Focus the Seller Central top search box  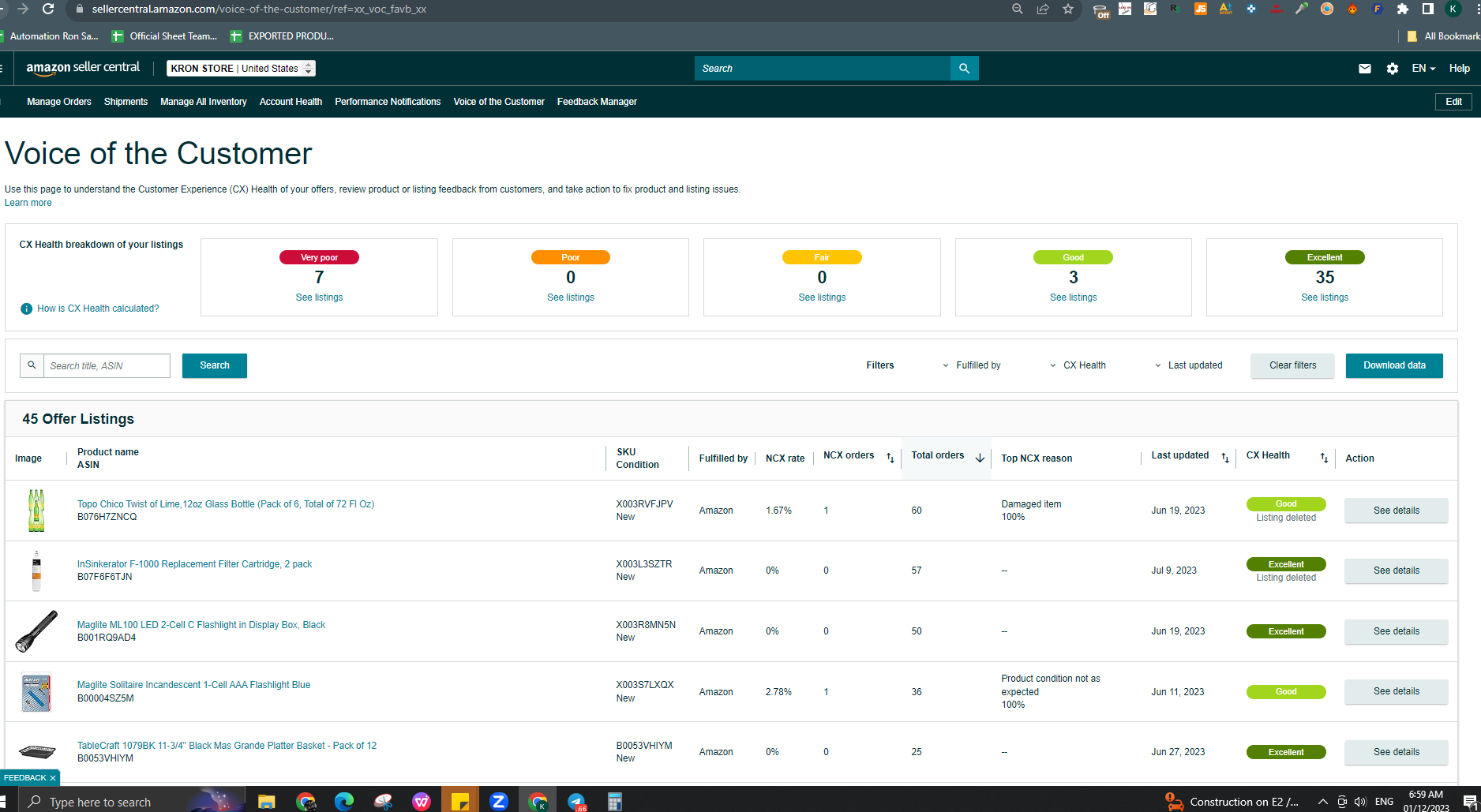point(823,69)
